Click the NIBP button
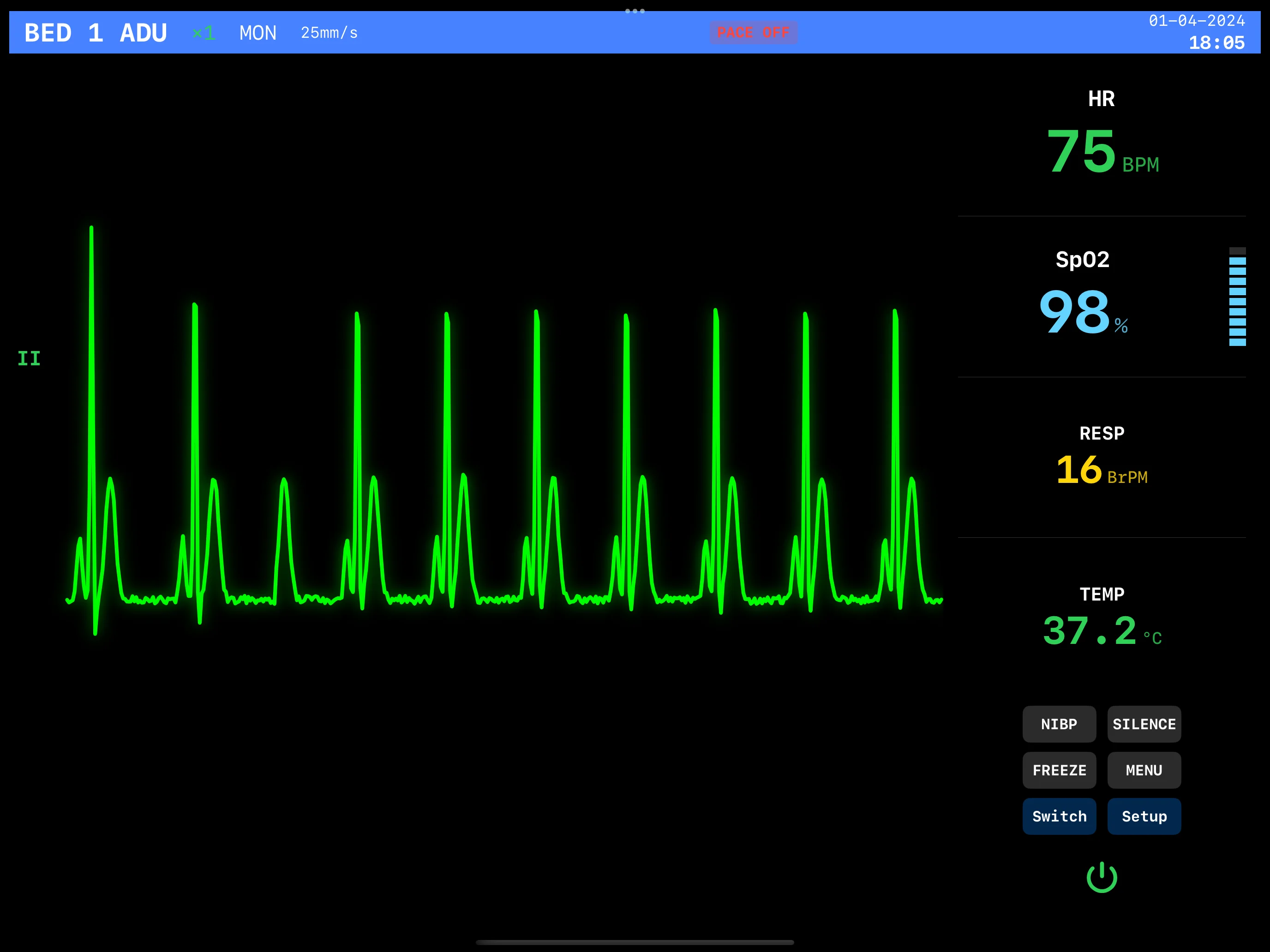1270x952 pixels. point(1059,724)
